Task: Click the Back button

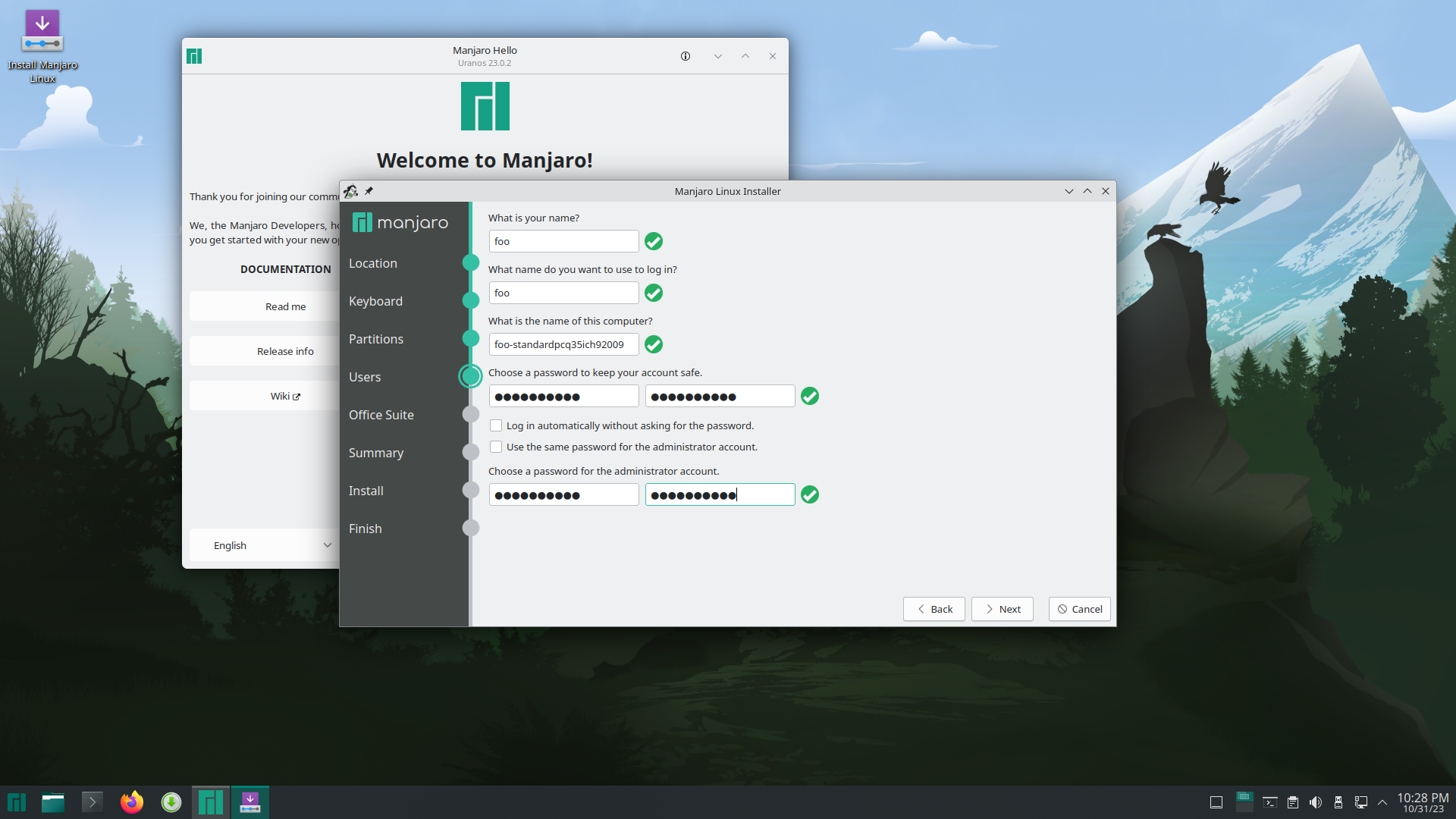Action: pyautogui.click(x=934, y=609)
